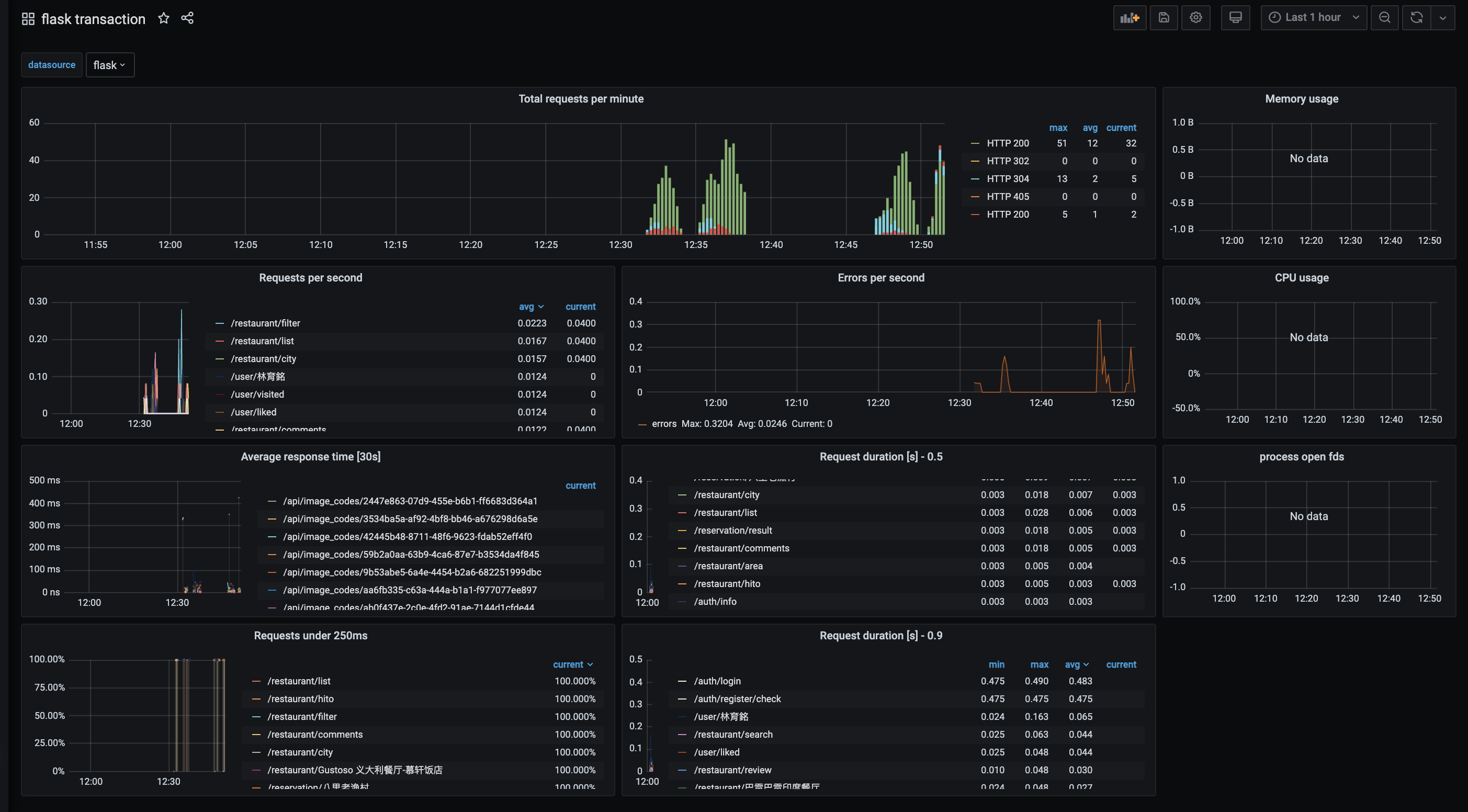This screenshot has height=812, width=1468.
Task: Toggle /user/liked series in Requests per second
Action: [x=253, y=412]
